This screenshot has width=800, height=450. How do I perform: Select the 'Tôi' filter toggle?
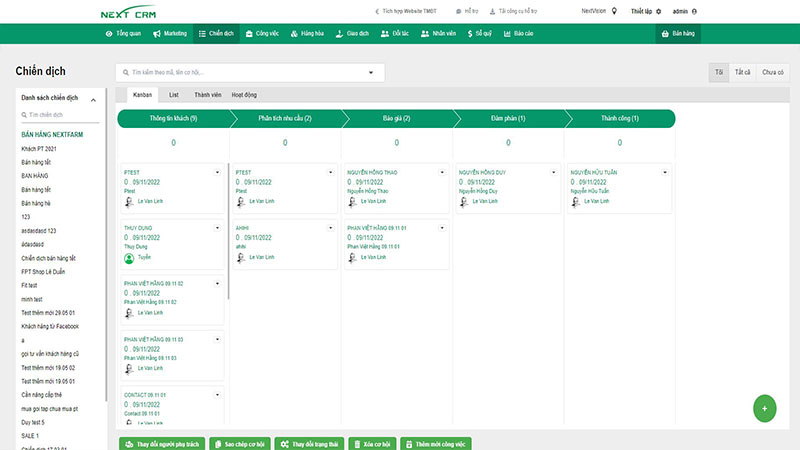[718, 72]
